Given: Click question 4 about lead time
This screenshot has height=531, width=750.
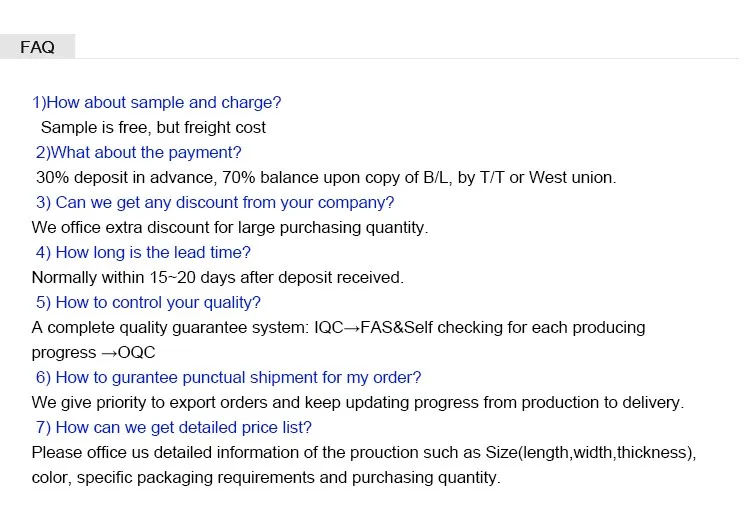Looking at the screenshot, I should coord(143,252).
